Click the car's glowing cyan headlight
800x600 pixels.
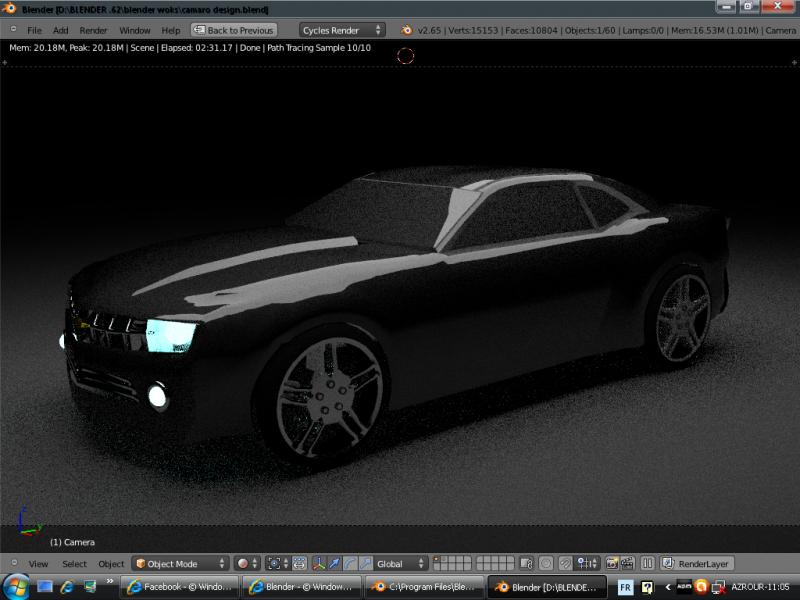pyautogui.click(x=170, y=336)
